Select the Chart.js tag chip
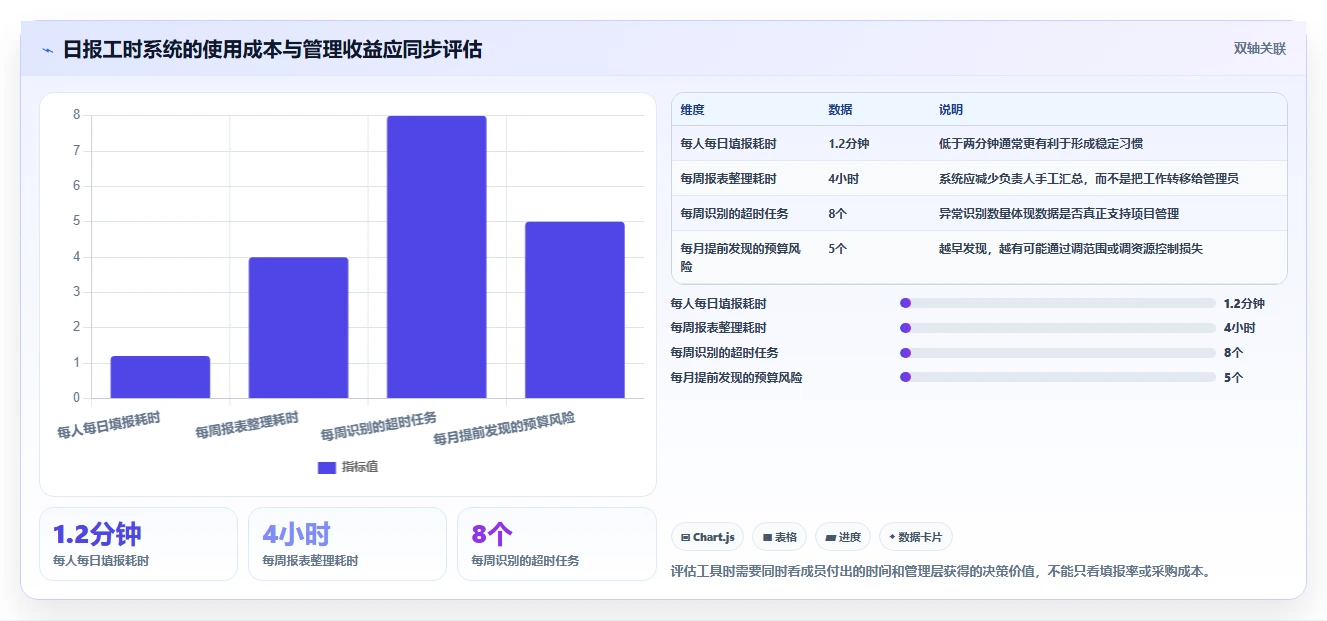This screenshot has height=621, width=1327. (x=707, y=537)
